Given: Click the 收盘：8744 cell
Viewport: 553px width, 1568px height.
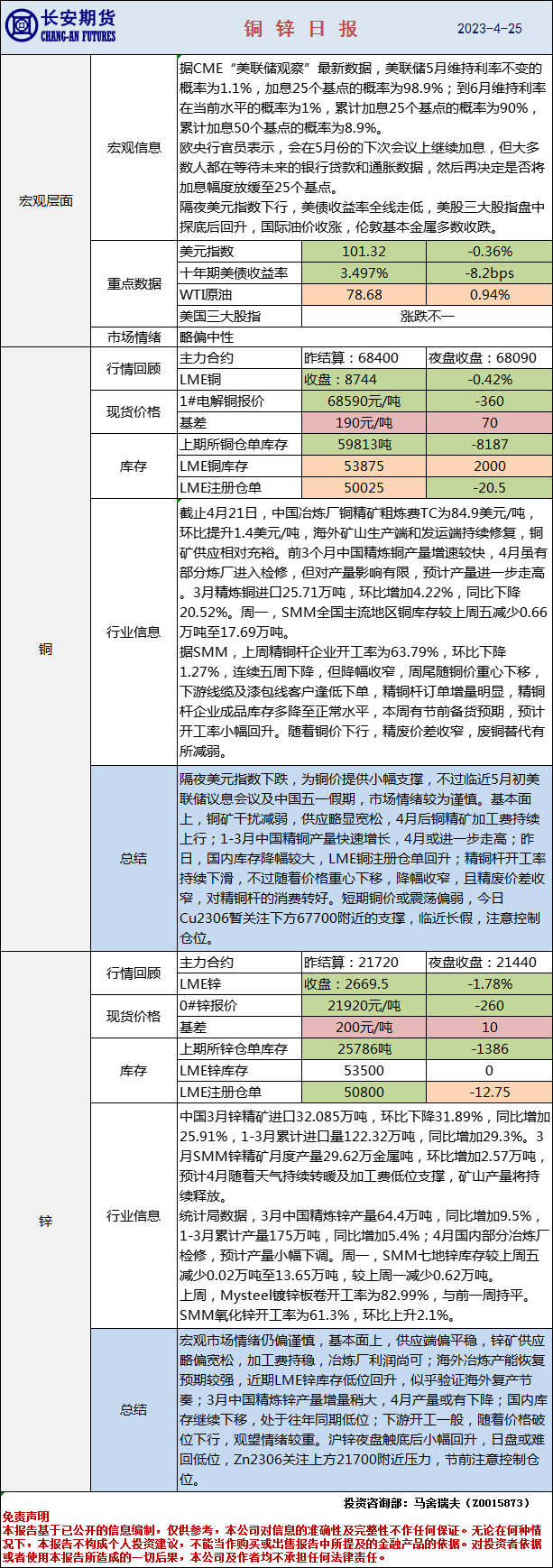Looking at the screenshot, I should (x=364, y=379).
